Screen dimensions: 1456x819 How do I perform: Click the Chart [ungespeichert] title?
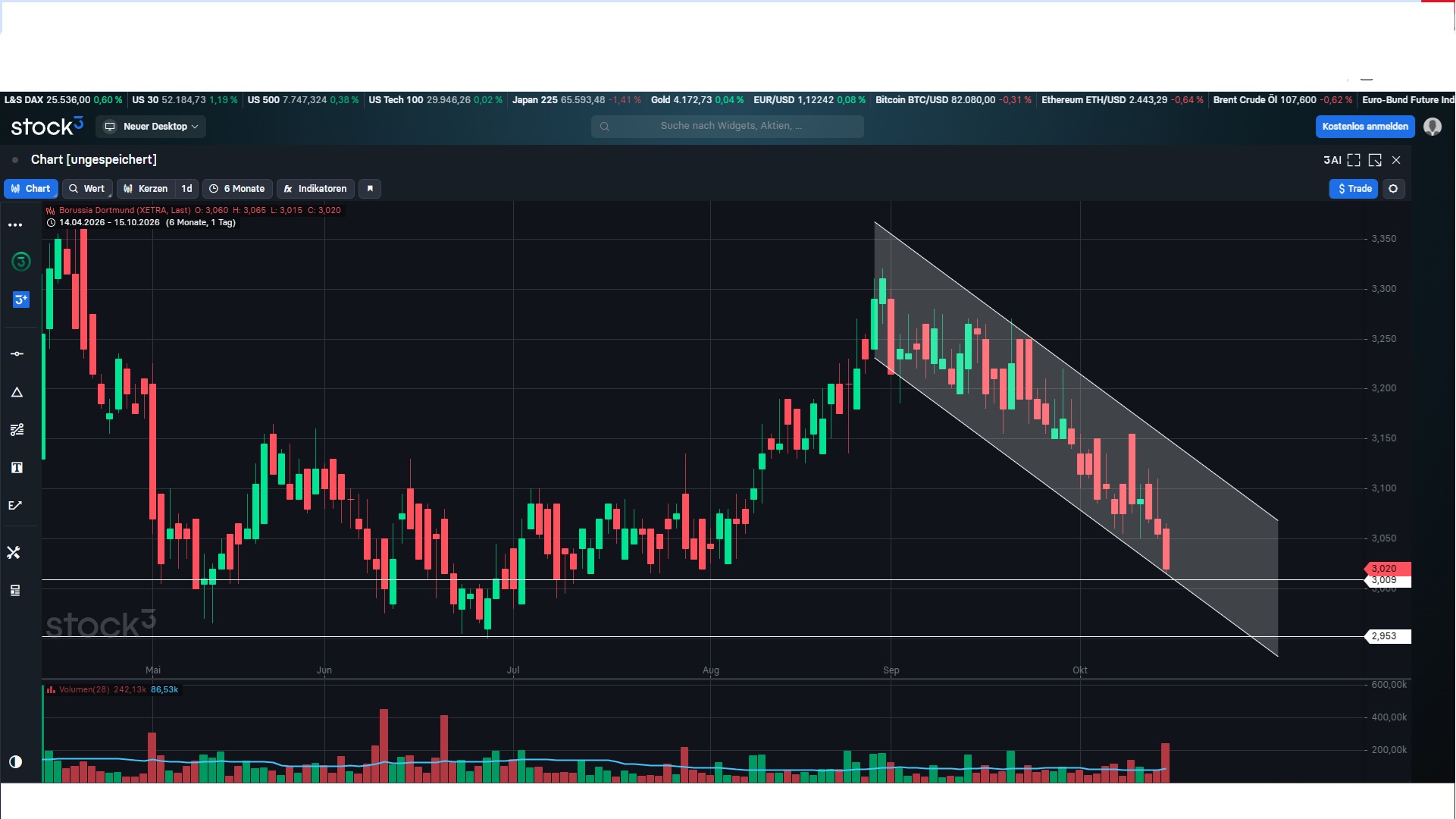94,160
